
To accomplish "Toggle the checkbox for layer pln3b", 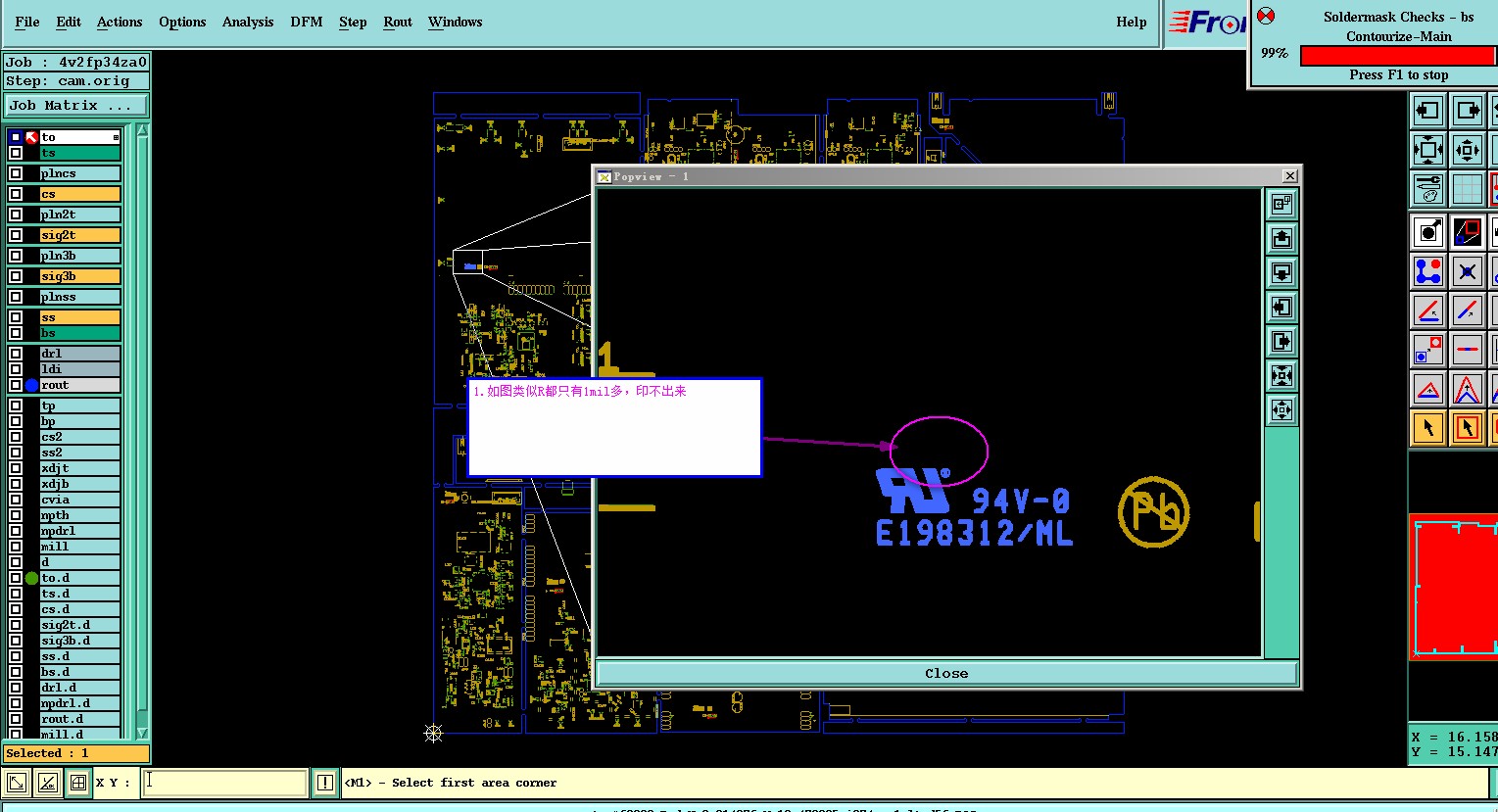I will click(x=16, y=256).
